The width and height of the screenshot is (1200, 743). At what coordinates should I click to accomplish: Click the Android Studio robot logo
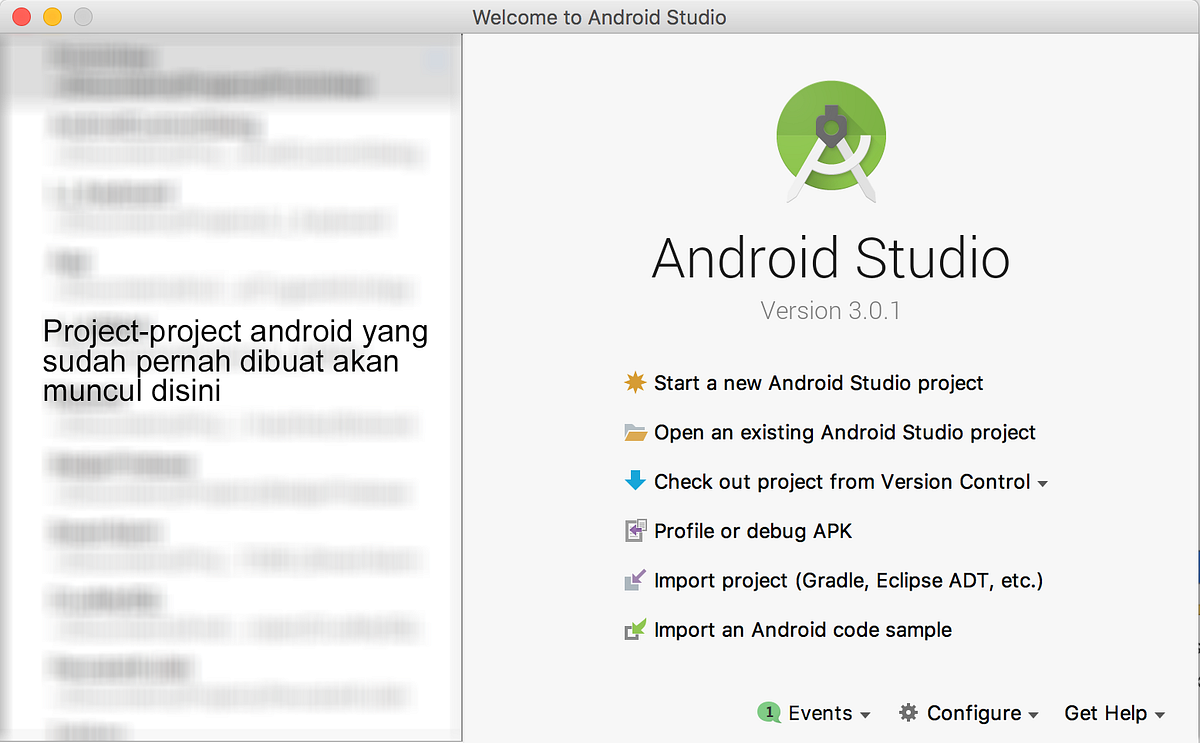[830, 140]
